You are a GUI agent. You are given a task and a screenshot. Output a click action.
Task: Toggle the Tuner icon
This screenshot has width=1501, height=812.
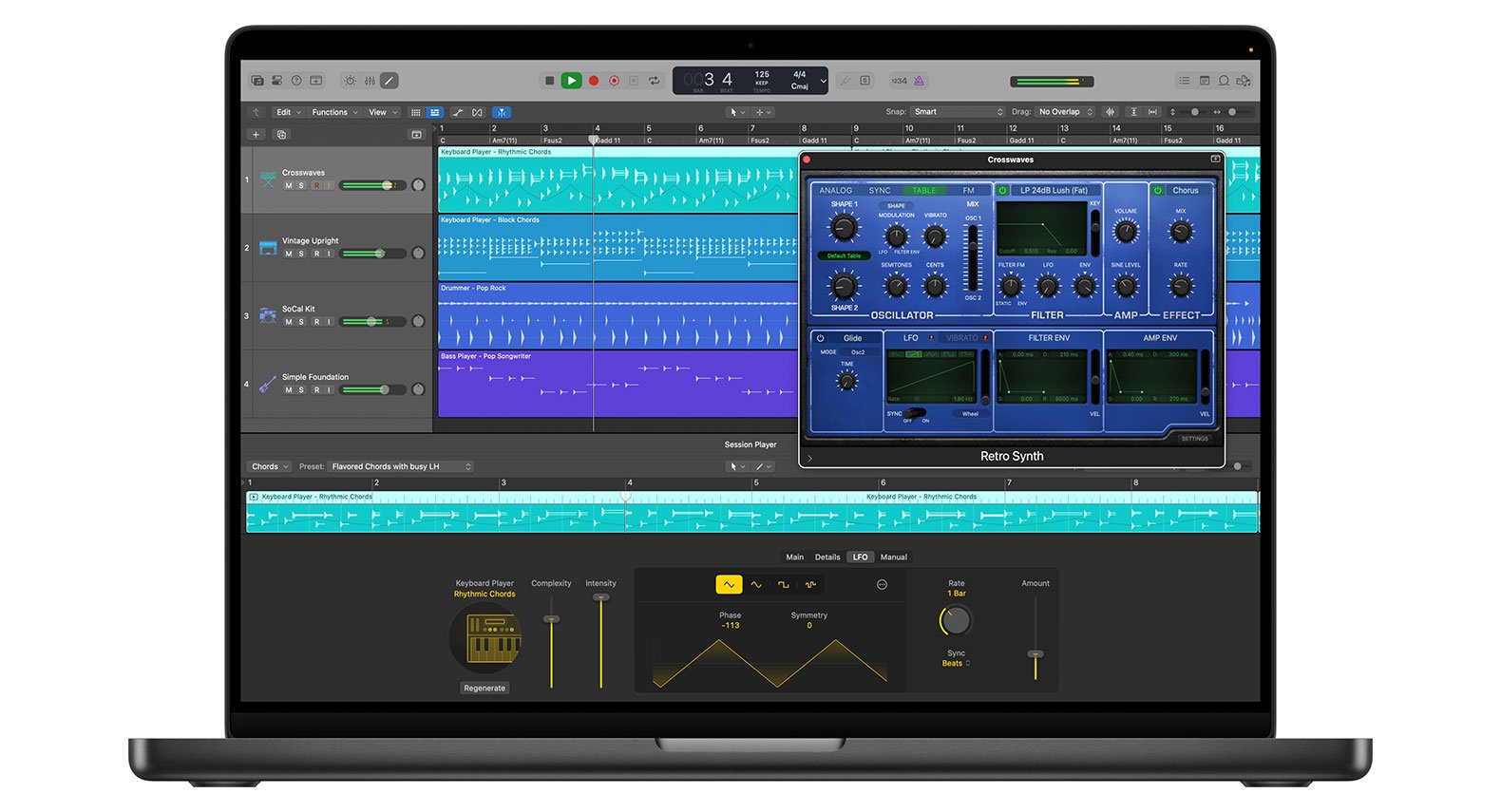point(845,81)
